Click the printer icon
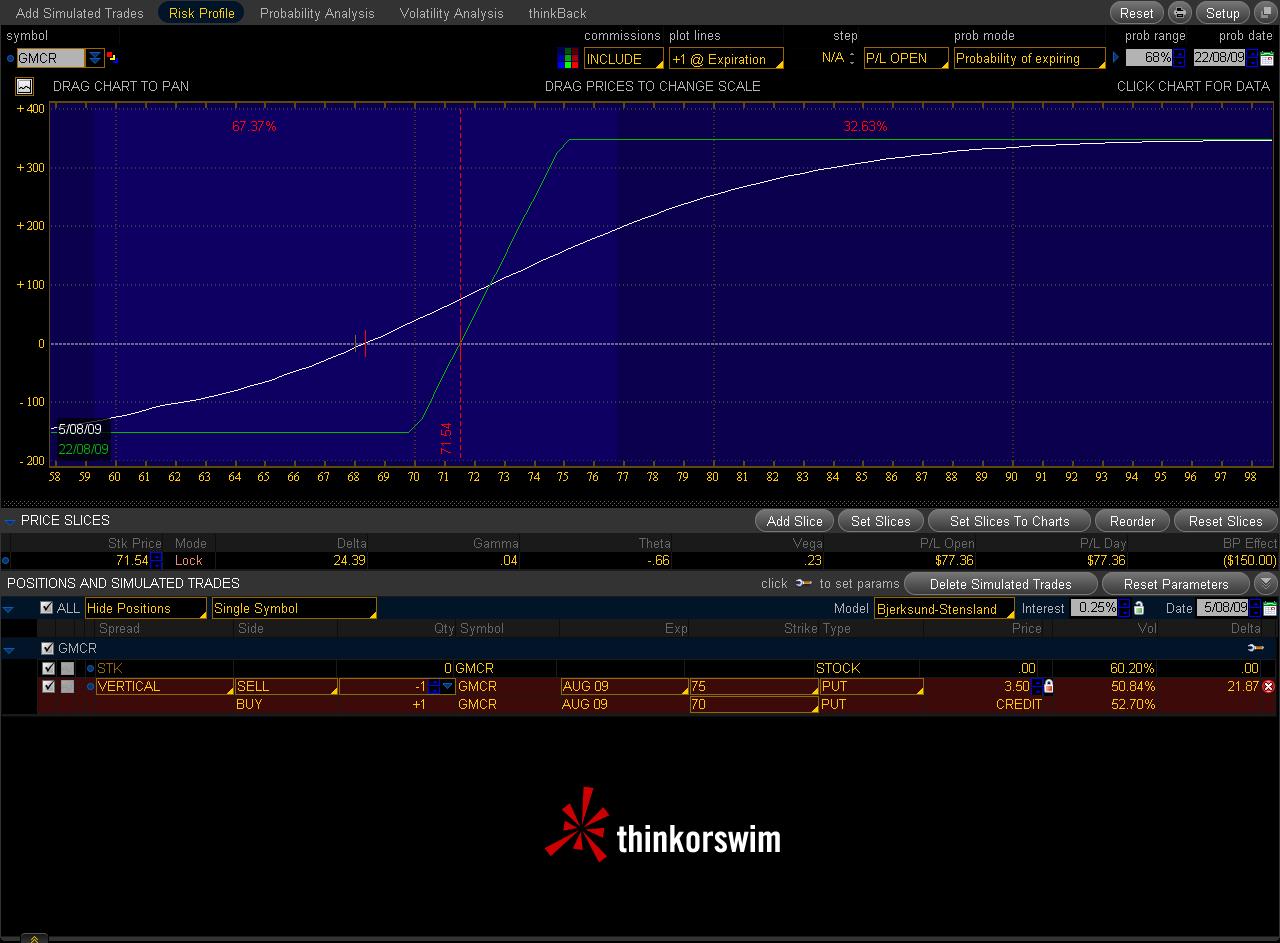The image size is (1280, 943). [1180, 13]
